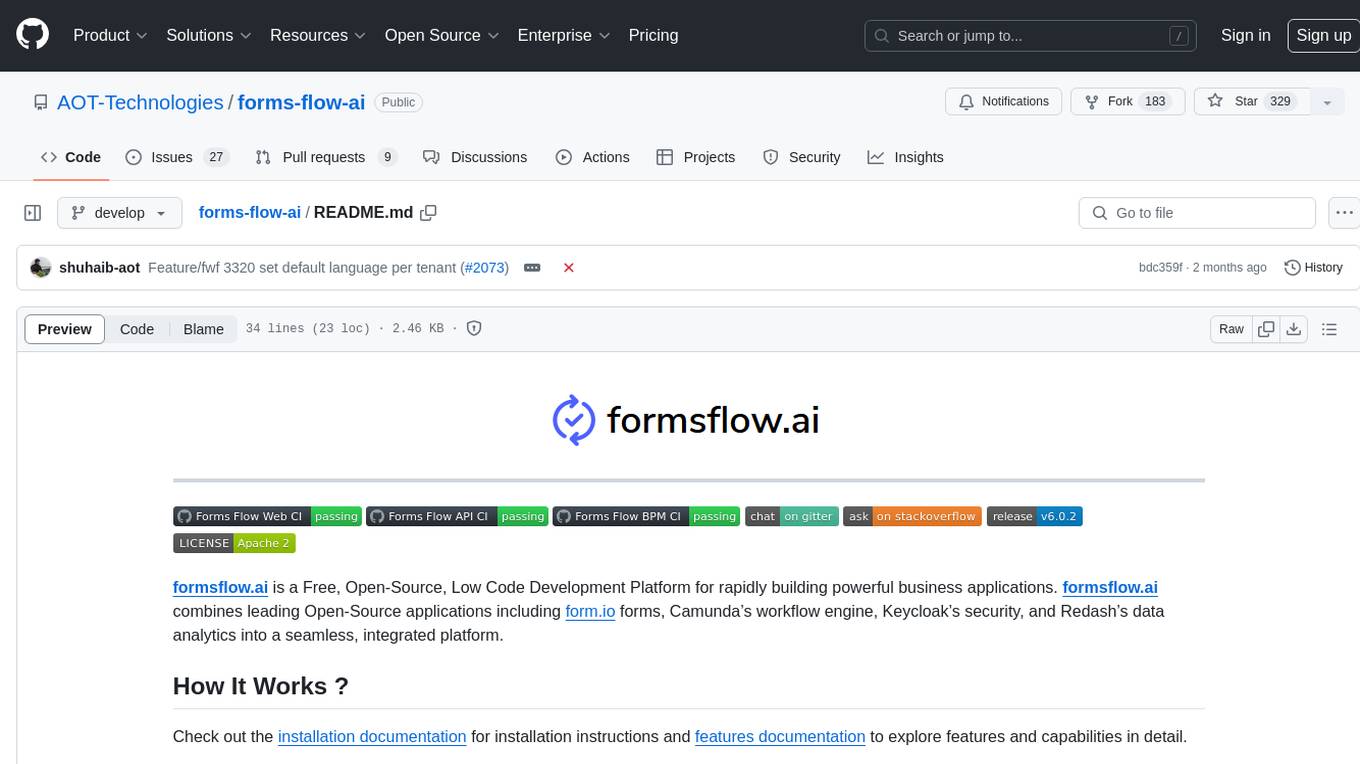This screenshot has height=764, width=1360.
Task: Open the file History
Action: pos(1313,268)
